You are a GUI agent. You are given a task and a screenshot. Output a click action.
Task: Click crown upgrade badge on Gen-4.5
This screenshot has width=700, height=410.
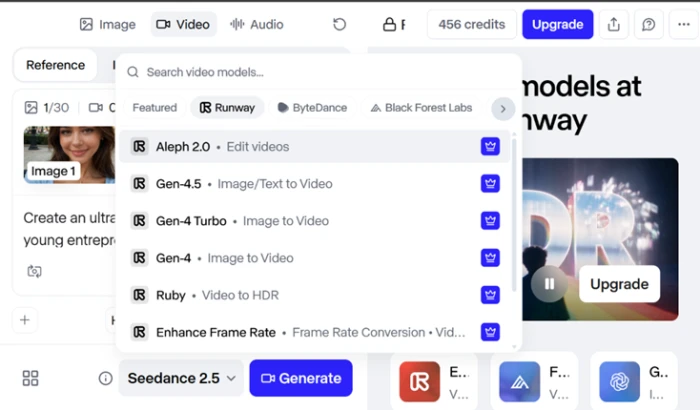tap(490, 184)
